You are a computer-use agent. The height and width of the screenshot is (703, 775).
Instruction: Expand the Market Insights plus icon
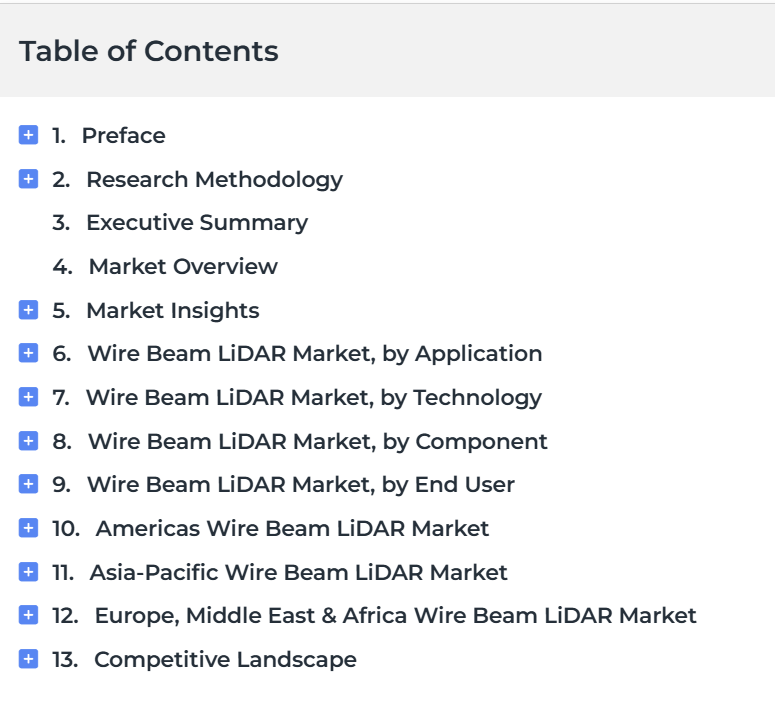tap(28, 310)
